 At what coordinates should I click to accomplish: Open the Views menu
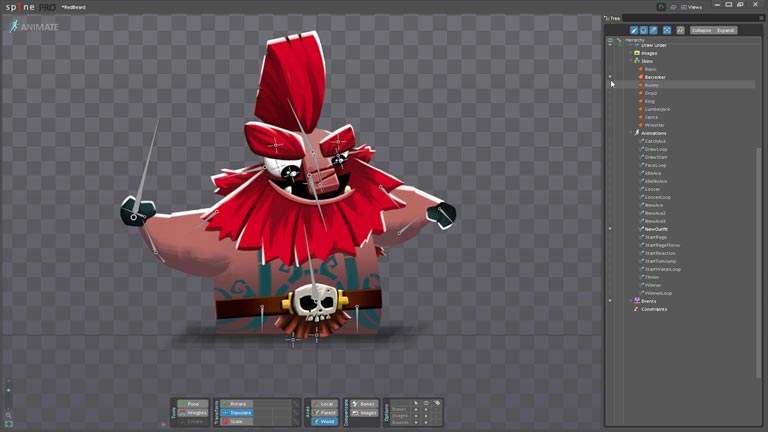click(692, 7)
